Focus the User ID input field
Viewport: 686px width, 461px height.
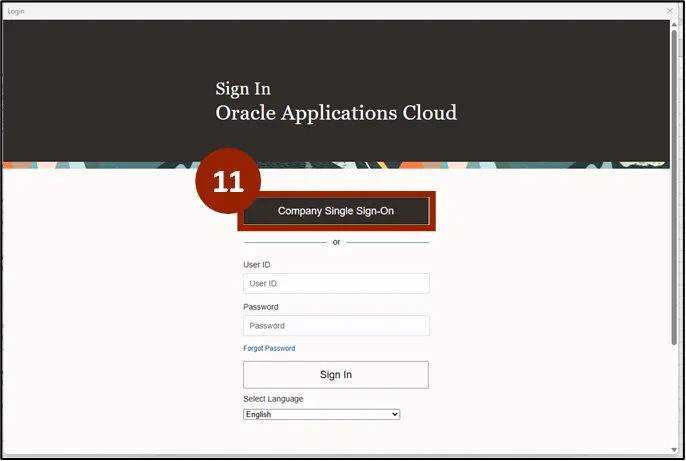[336, 283]
